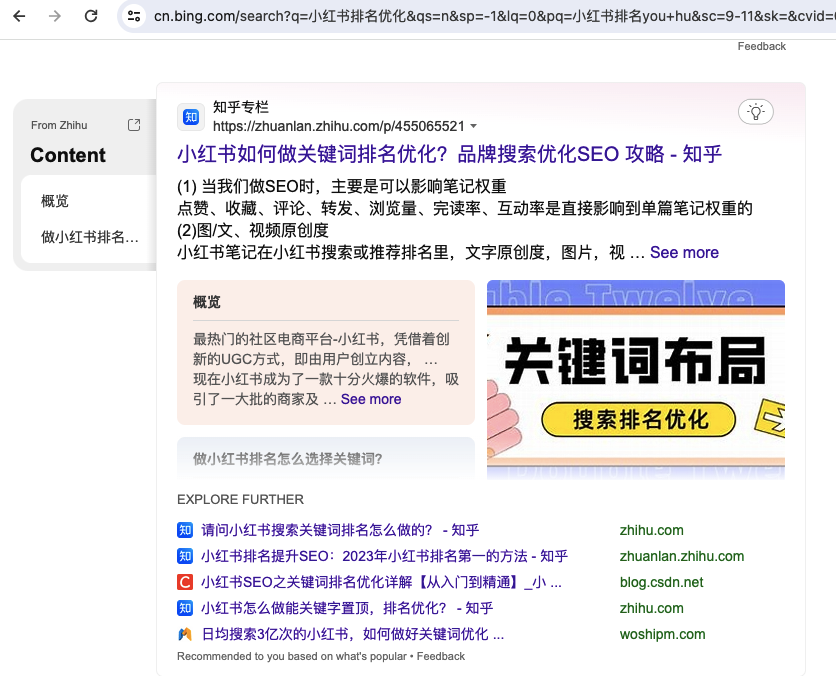
Task: Select 做小红书排名… in Content sidebar
Action: [x=90, y=237]
